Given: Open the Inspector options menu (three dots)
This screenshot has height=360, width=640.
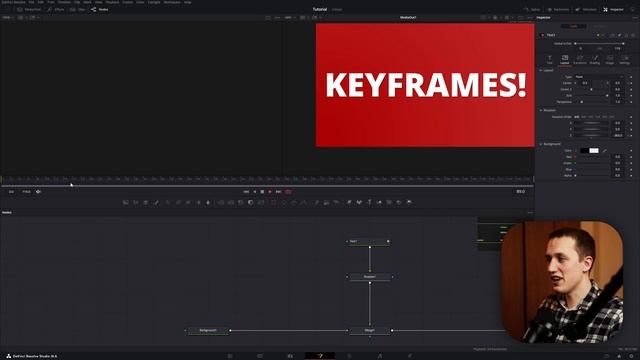Looking at the screenshot, I should [635, 18].
